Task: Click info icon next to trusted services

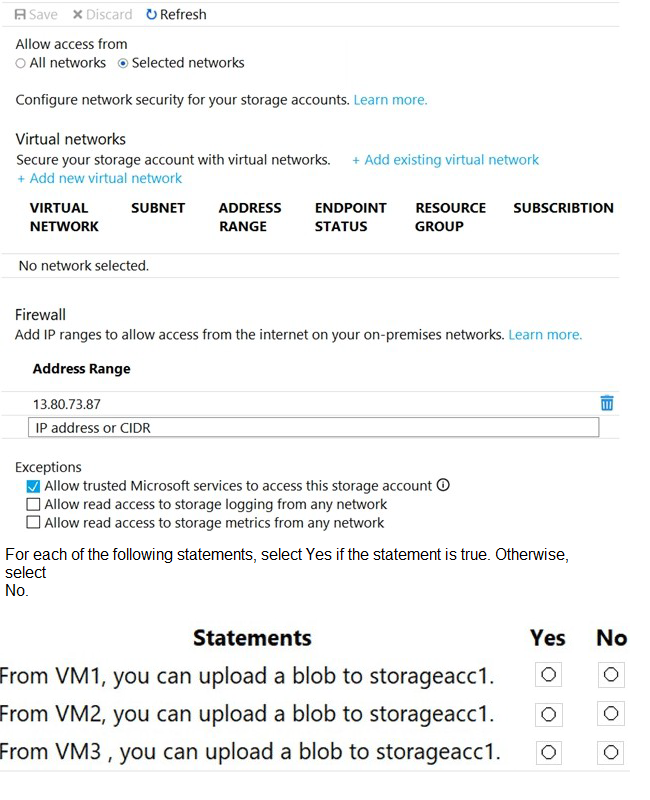Action: click(x=443, y=485)
